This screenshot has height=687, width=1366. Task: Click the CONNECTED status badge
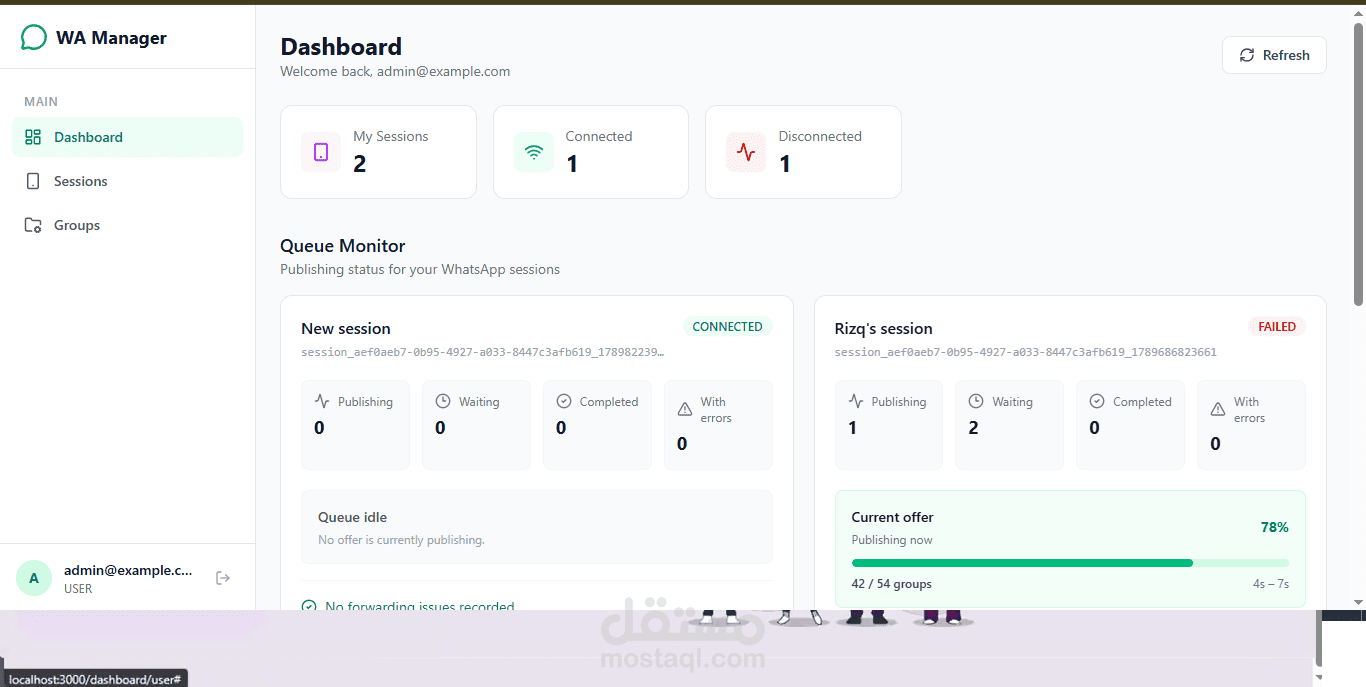point(727,327)
